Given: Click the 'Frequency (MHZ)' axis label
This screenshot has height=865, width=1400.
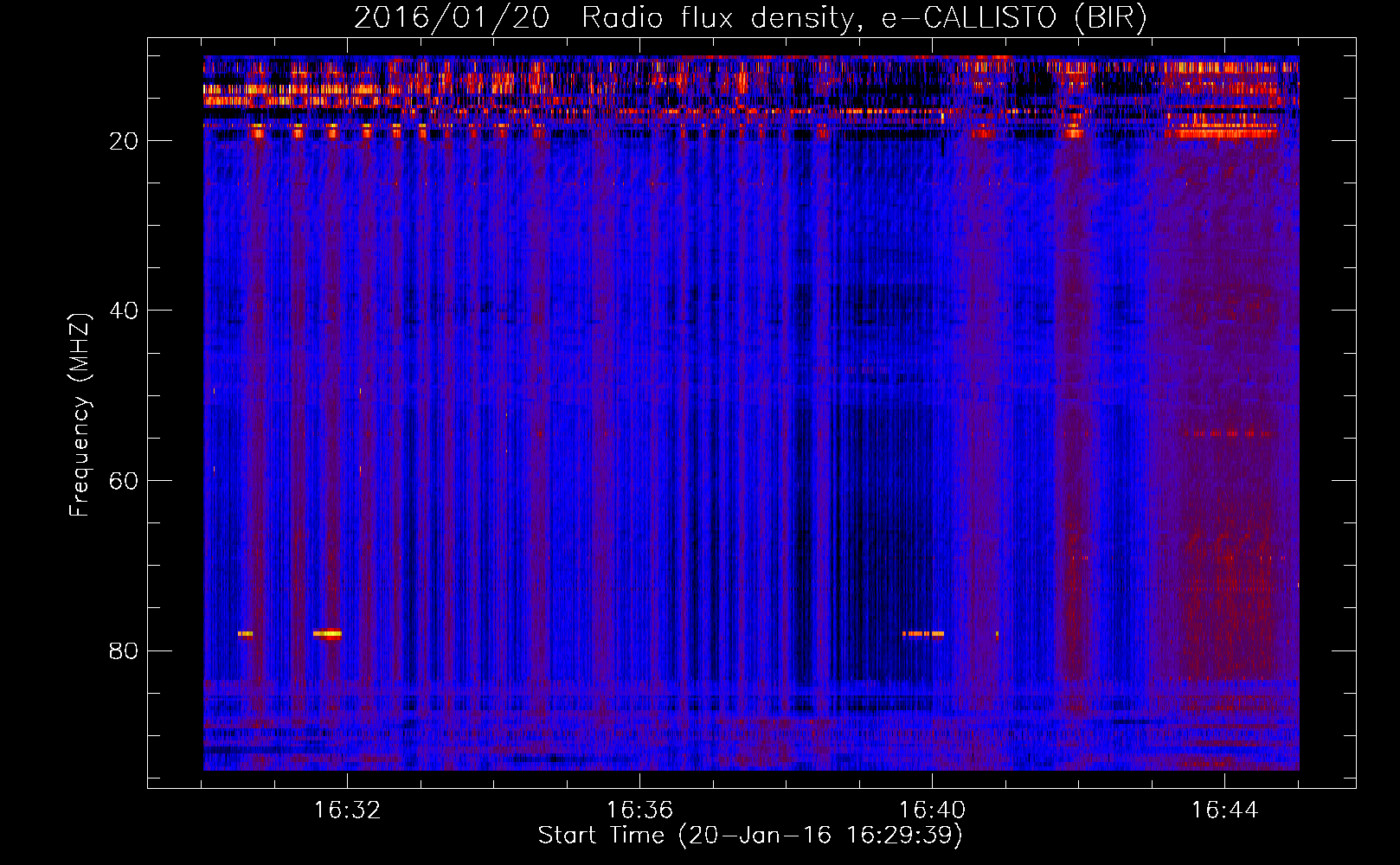Looking at the screenshot, I should tap(79, 415).
